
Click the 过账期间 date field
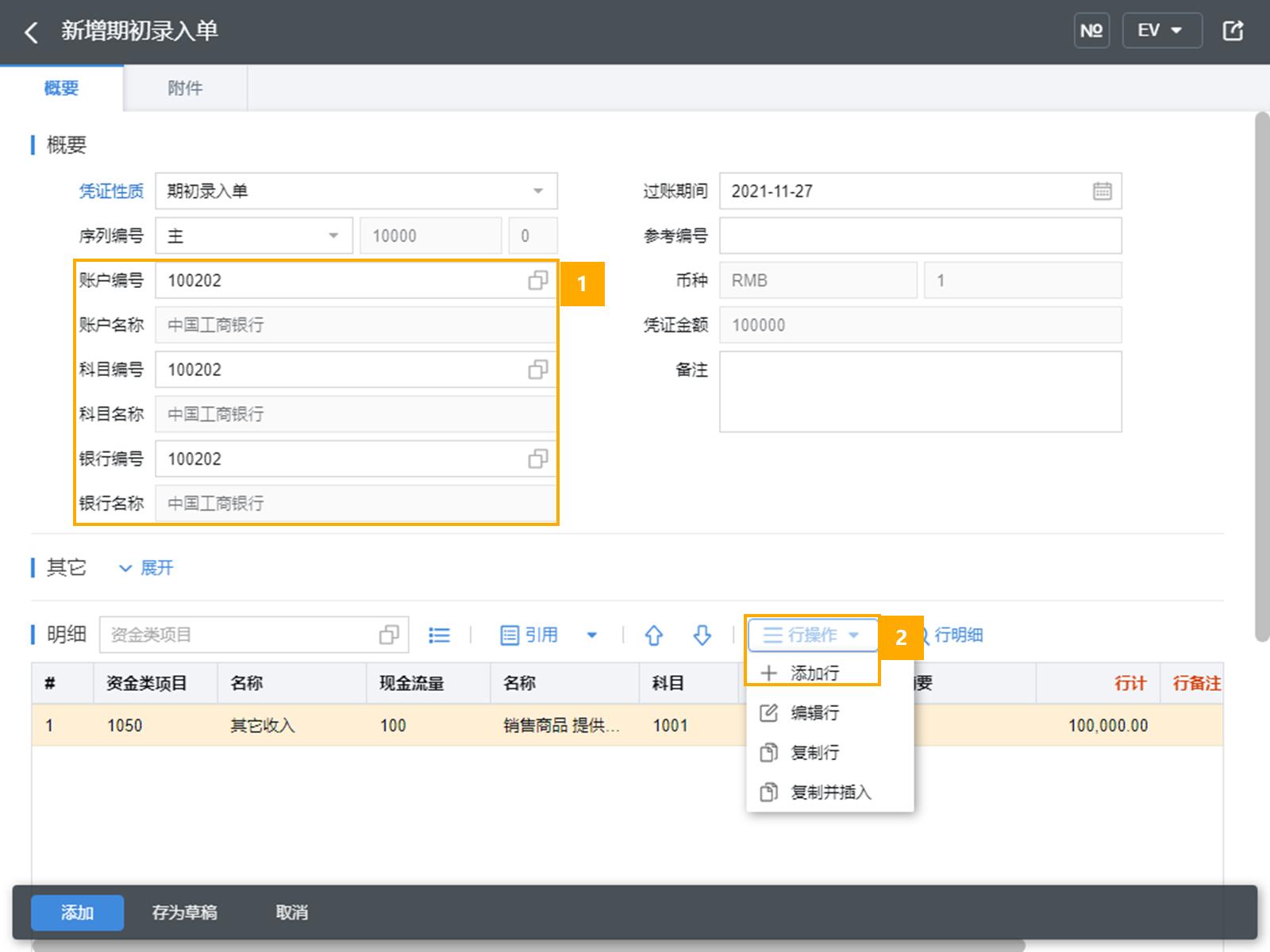tap(920, 191)
